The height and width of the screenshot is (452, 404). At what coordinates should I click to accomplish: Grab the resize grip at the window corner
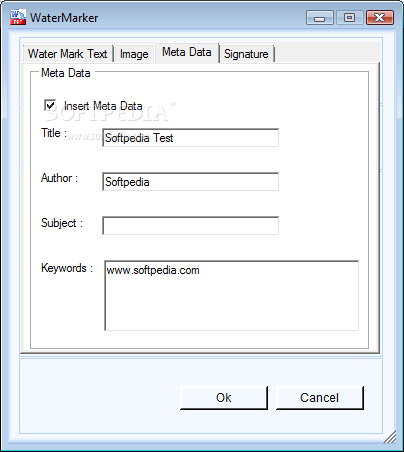390,437
